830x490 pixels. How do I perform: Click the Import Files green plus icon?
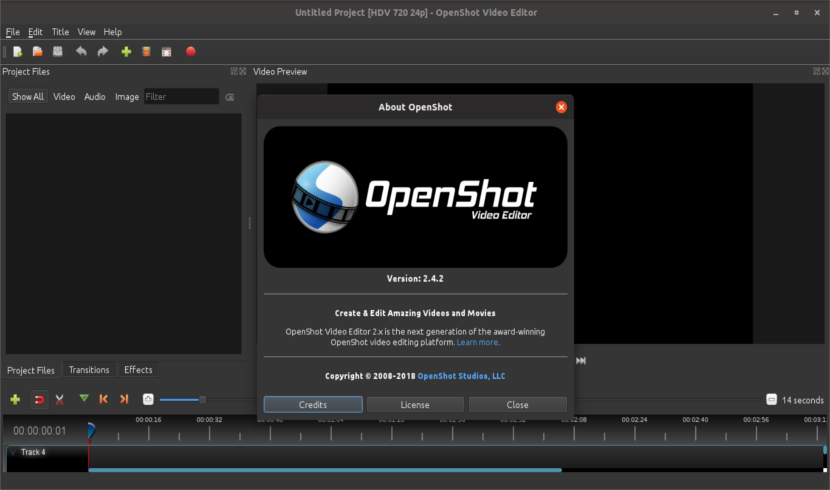click(x=126, y=51)
